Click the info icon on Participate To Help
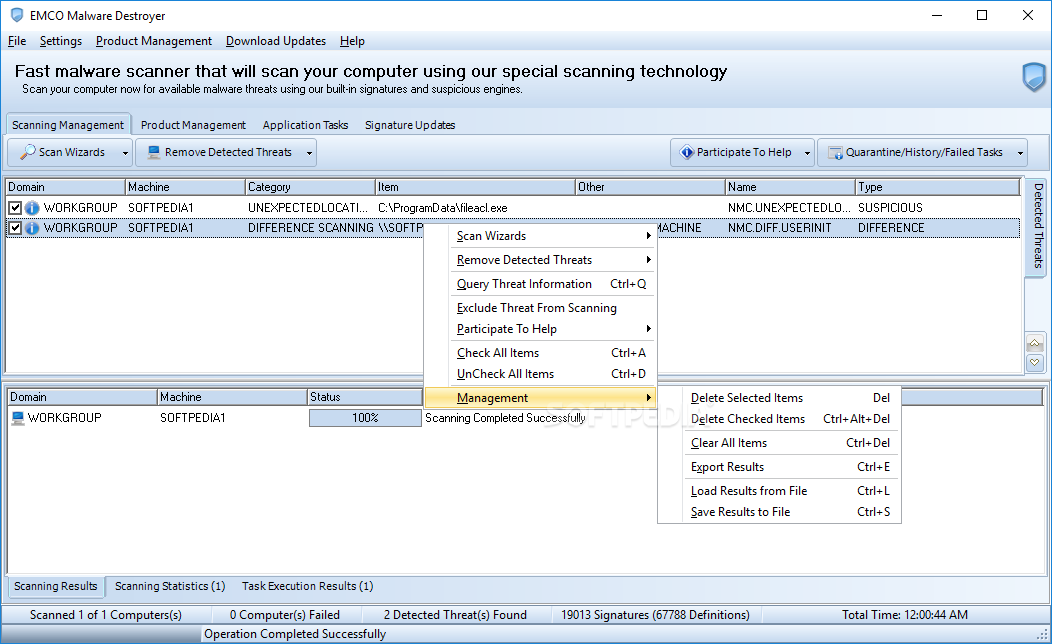1052x644 pixels. (x=686, y=152)
